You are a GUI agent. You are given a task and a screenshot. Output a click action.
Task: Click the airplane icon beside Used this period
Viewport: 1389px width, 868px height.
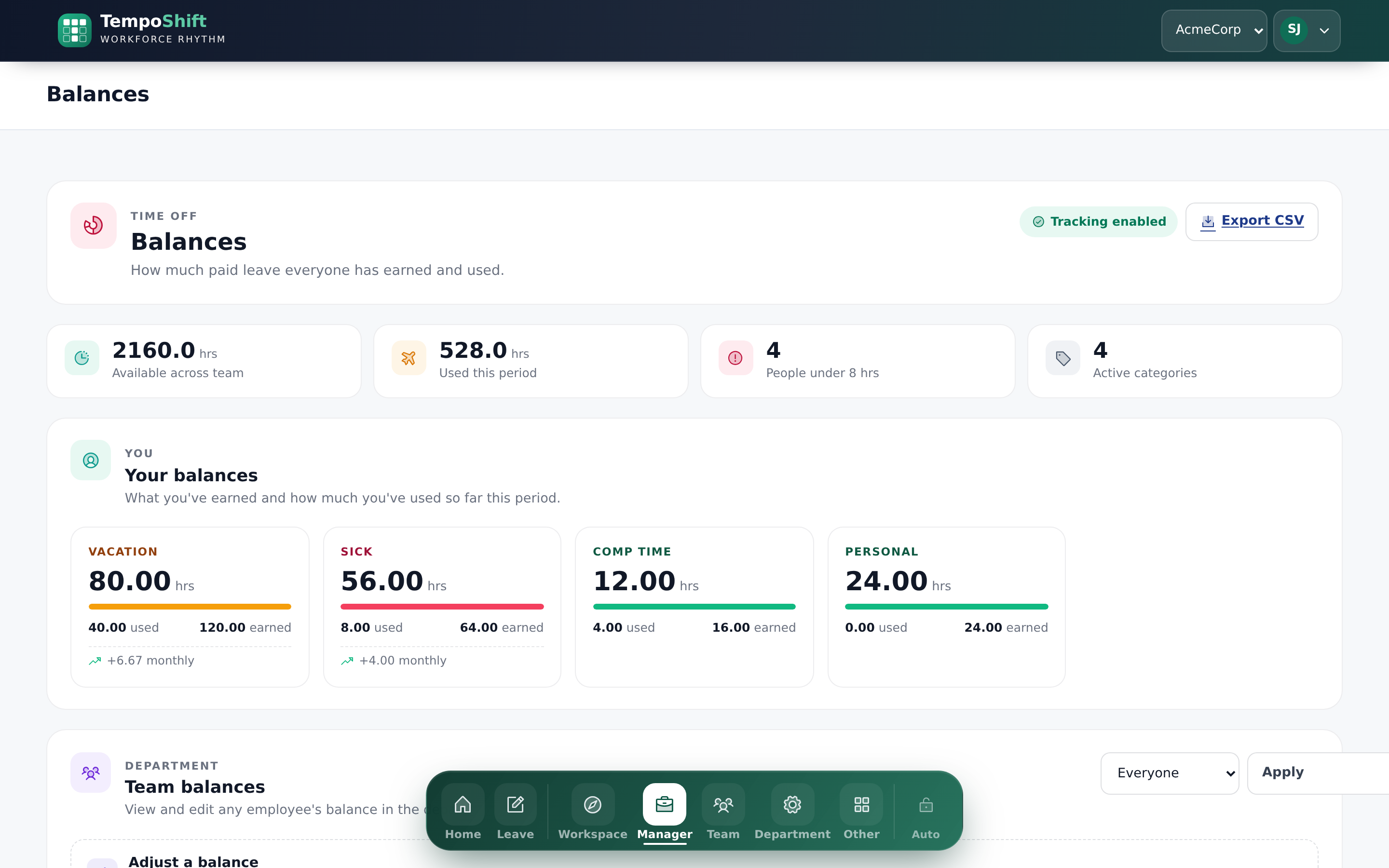click(409, 358)
